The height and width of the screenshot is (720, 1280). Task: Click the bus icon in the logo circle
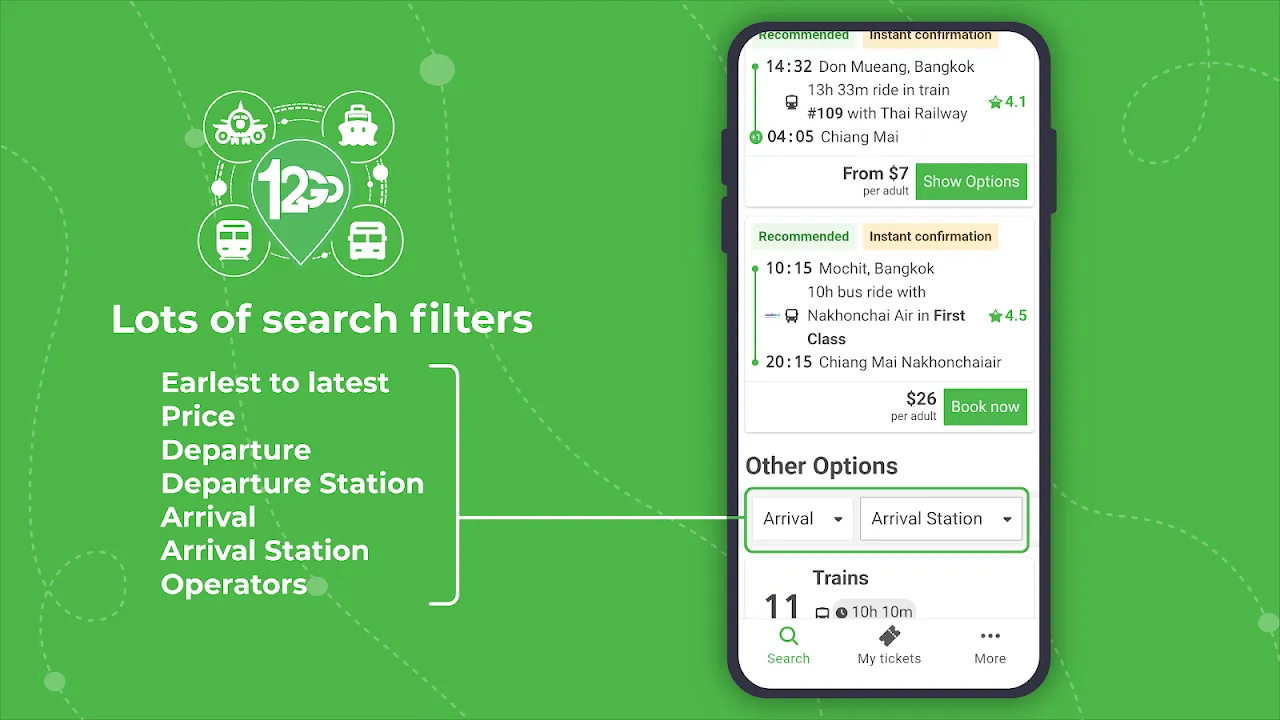366,241
